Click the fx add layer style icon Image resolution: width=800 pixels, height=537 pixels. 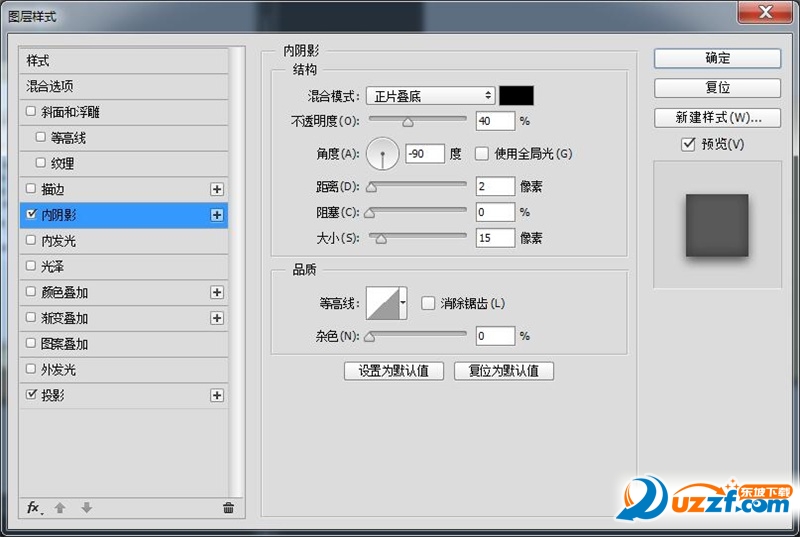[x=34, y=507]
